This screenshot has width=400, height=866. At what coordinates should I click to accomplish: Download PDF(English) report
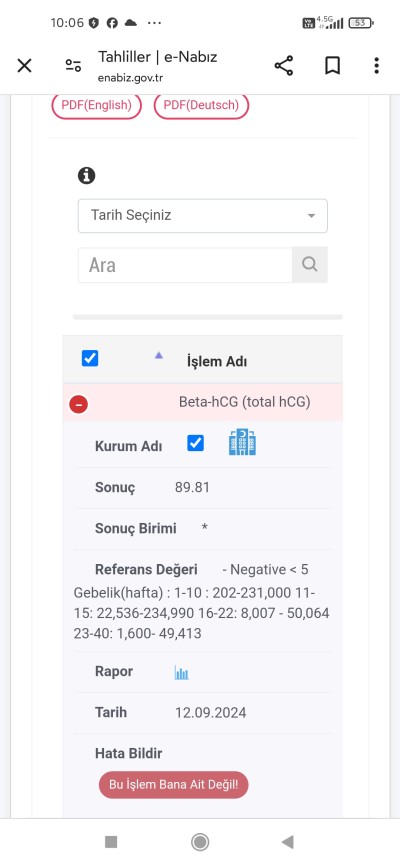pyautogui.click(x=97, y=105)
